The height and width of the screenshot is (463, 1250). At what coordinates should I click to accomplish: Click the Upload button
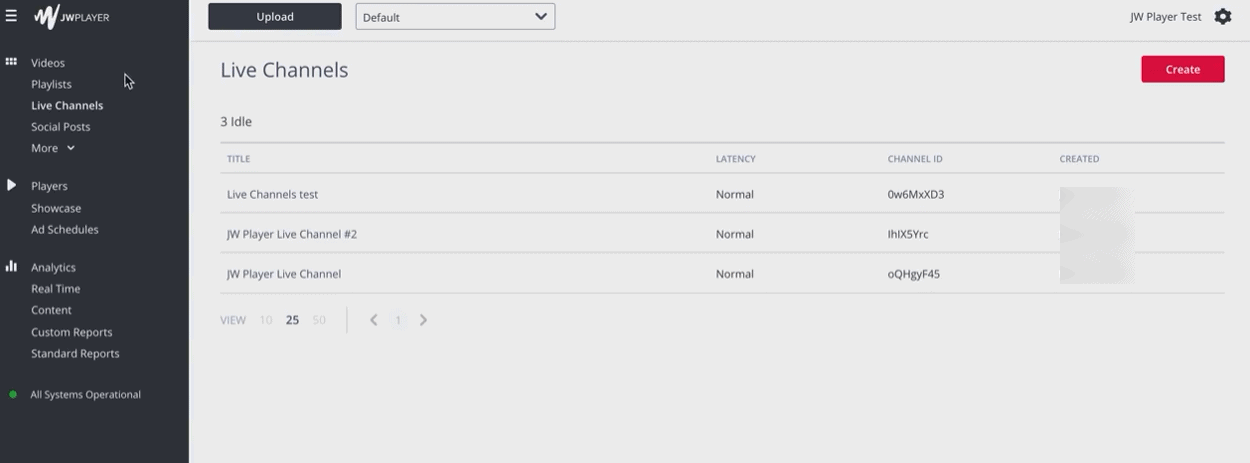275,17
